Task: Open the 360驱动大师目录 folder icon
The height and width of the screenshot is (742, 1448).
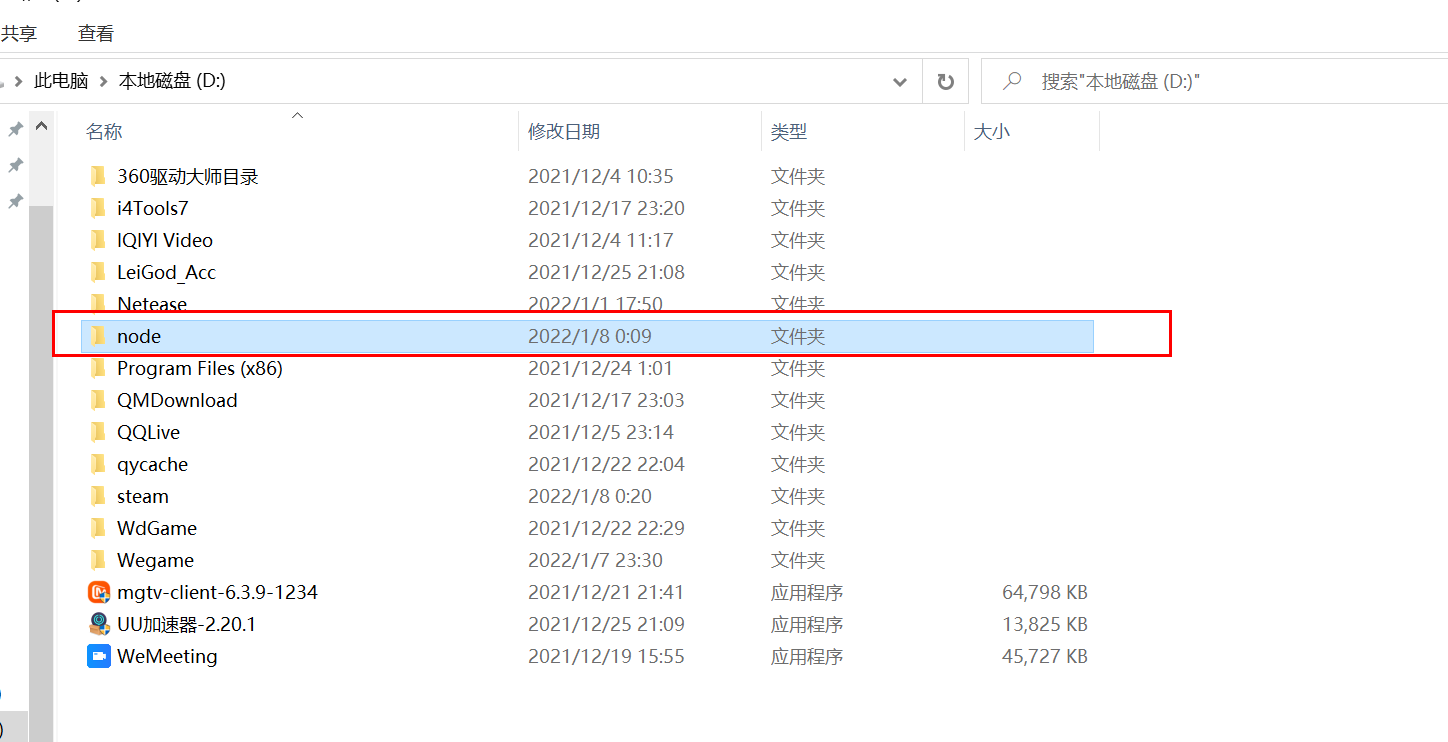Action: (98, 176)
